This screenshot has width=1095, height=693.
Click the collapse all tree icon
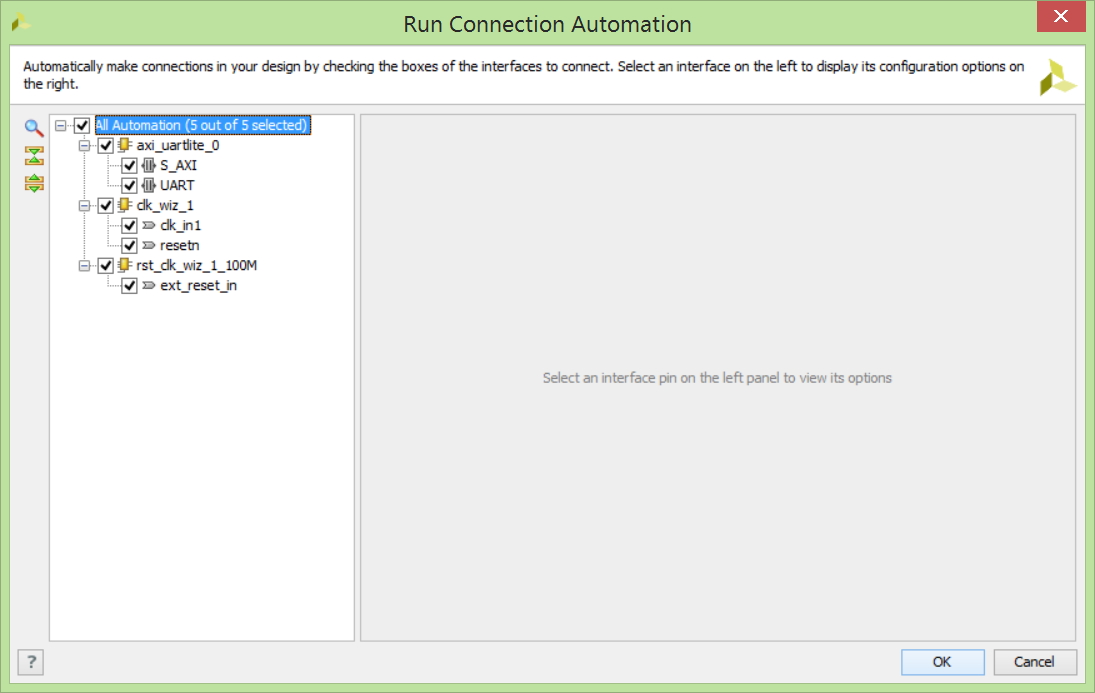(34, 155)
